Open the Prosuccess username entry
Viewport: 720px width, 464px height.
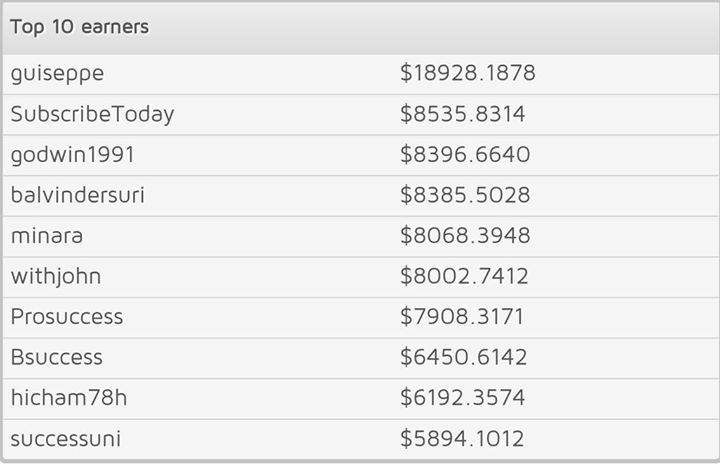tap(67, 317)
